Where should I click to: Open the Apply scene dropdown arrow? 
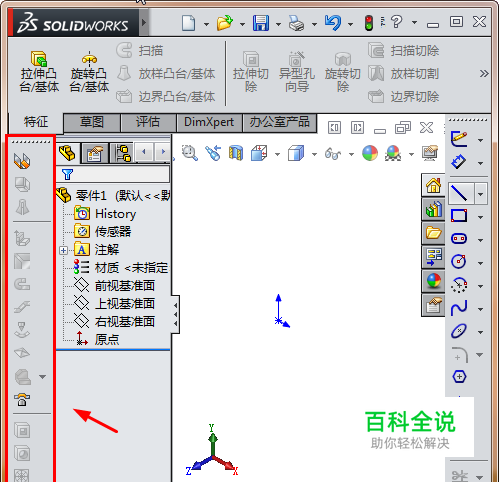[411, 154]
